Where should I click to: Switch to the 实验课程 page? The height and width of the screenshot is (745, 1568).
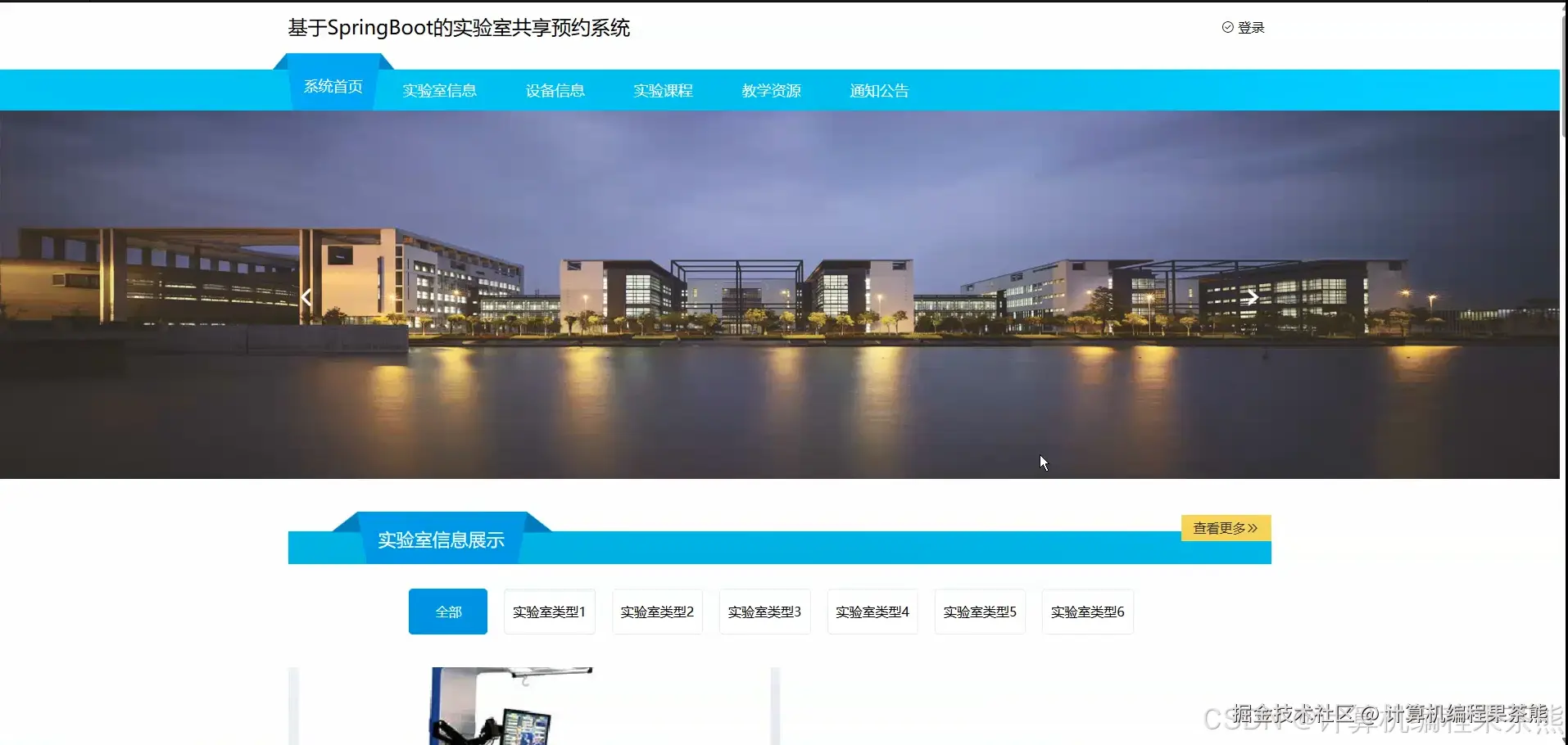(x=663, y=90)
